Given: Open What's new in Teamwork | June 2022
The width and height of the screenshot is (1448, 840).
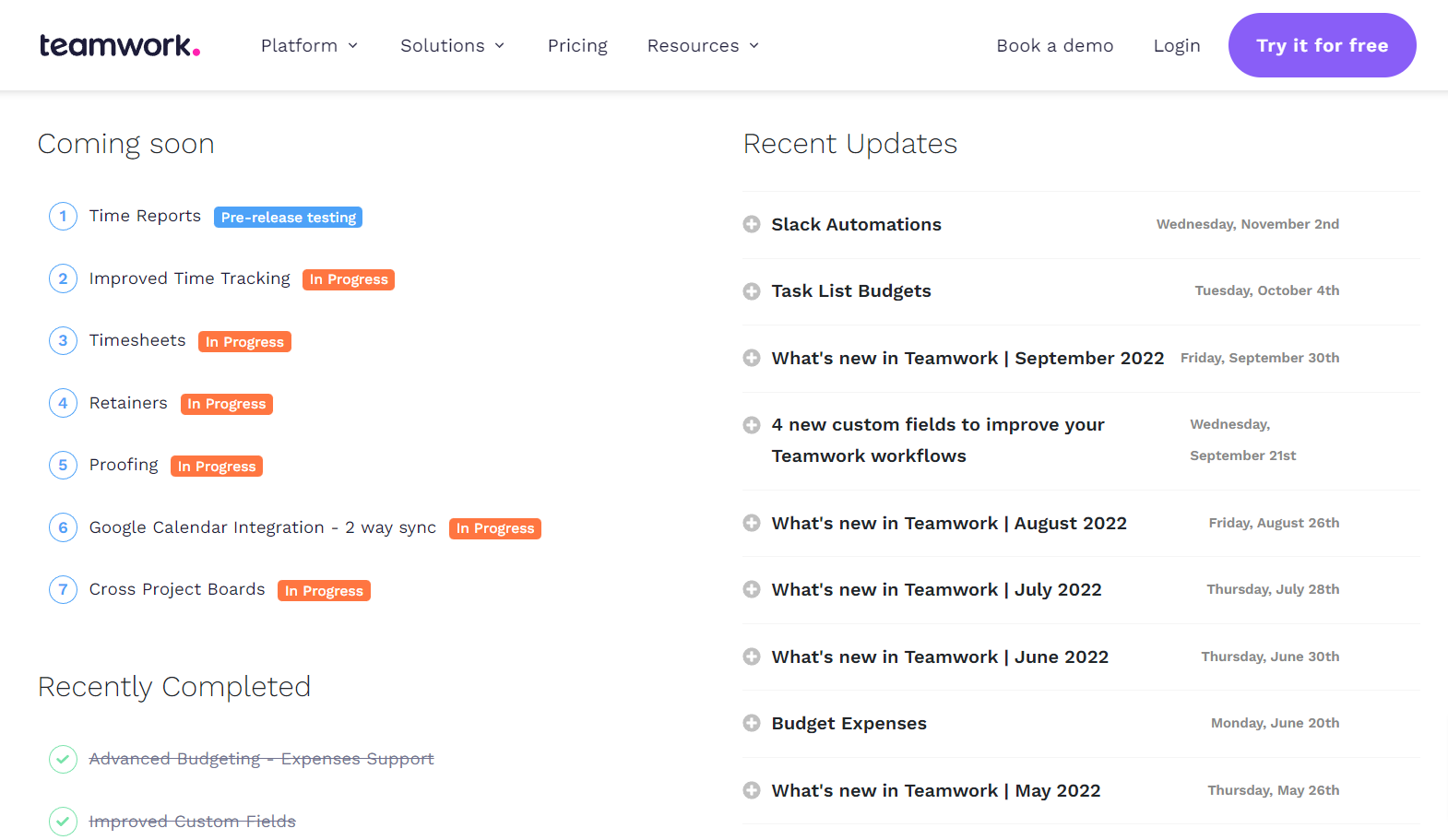Looking at the screenshot, I should click(x=940, y=657).
